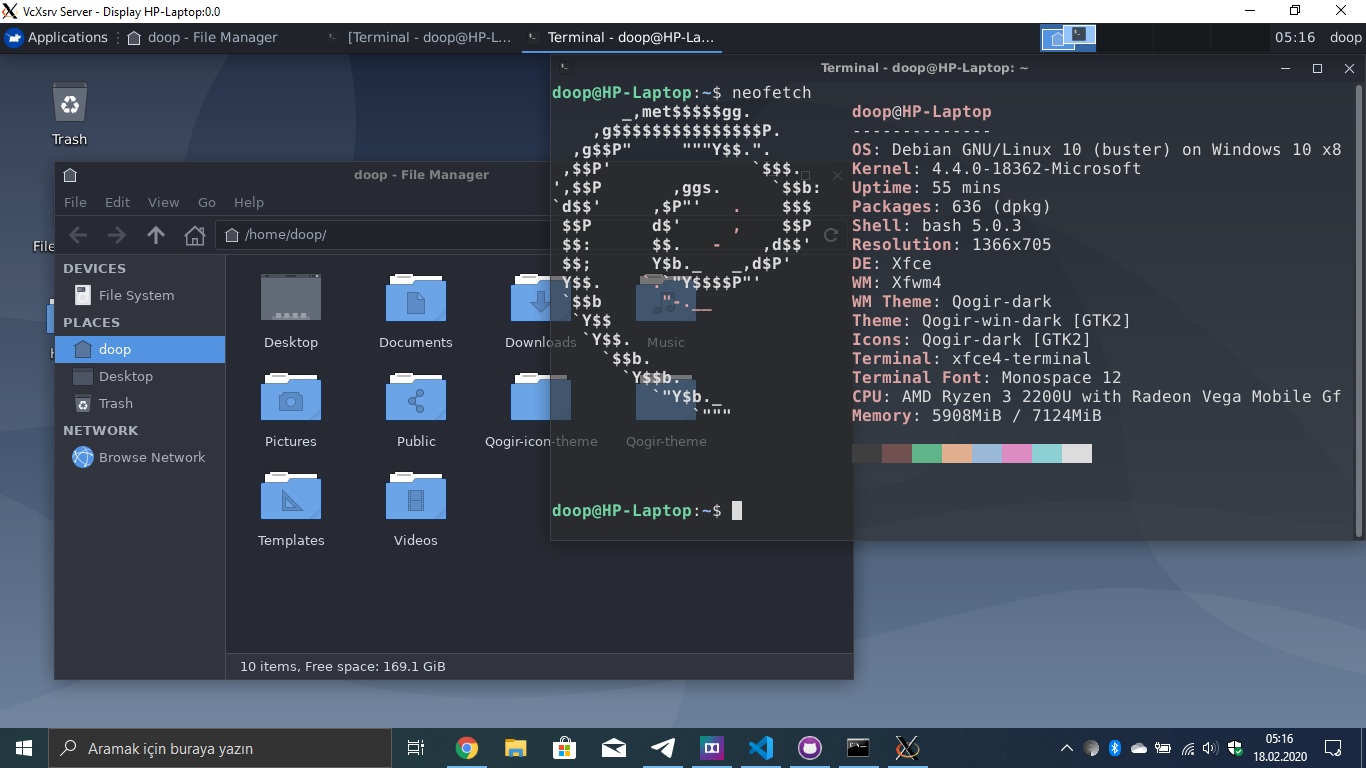Open Telegram from the taskbar
Viewport: 1366px width, 768px height.
pos(662,748)
